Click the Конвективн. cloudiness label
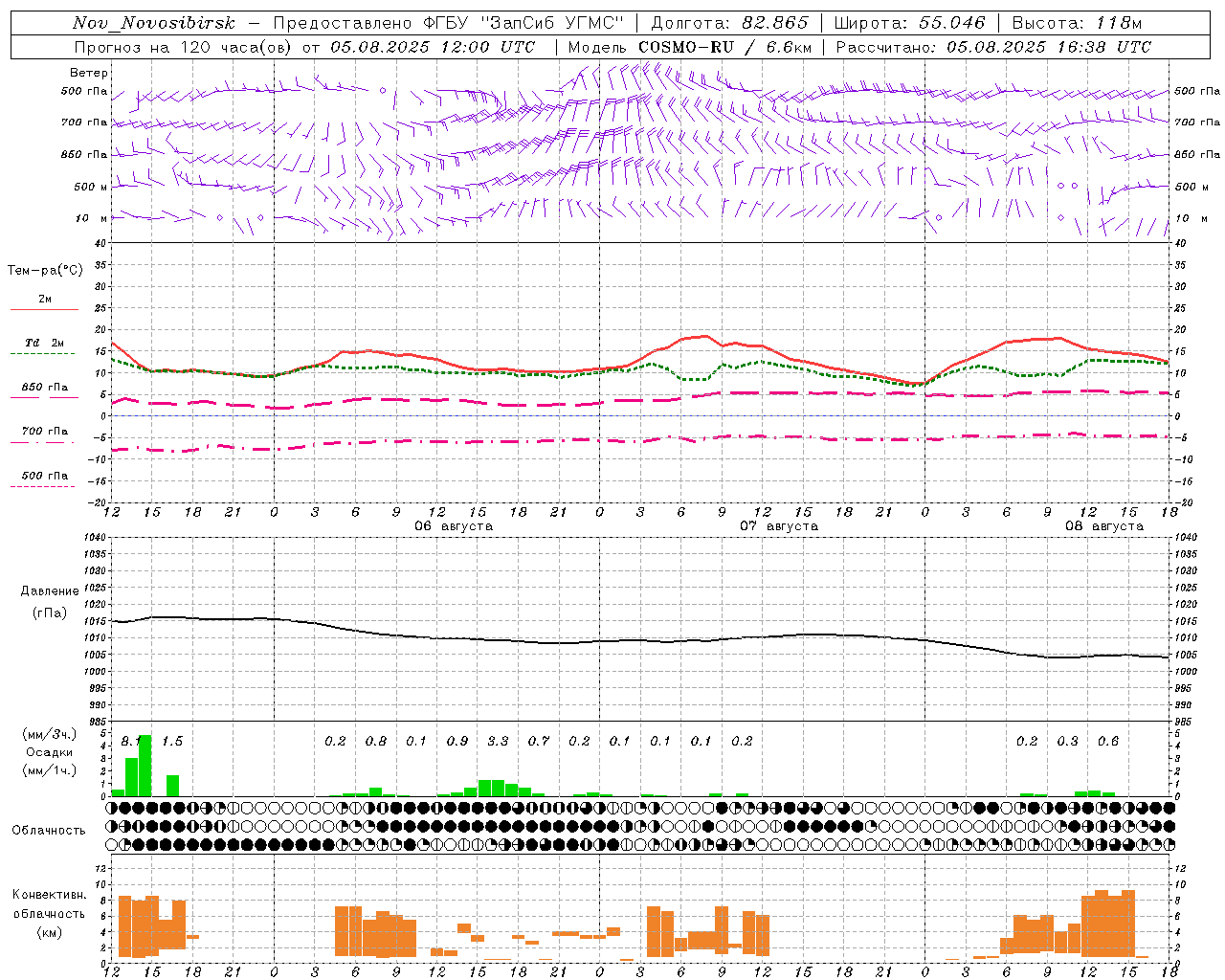 coord(50,895)
